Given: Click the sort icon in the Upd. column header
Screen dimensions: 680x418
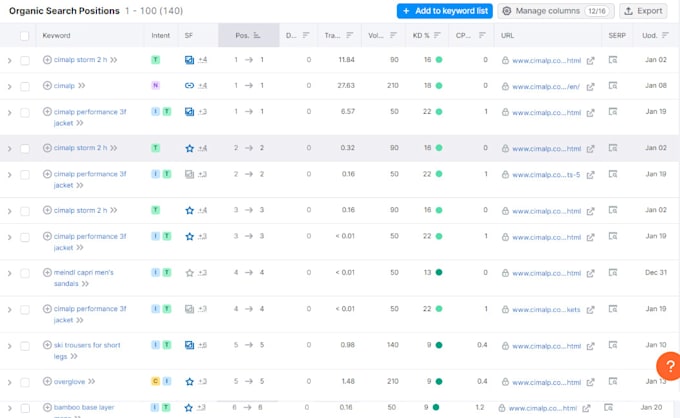Looking at the screenshot, I should click(665, 35).
